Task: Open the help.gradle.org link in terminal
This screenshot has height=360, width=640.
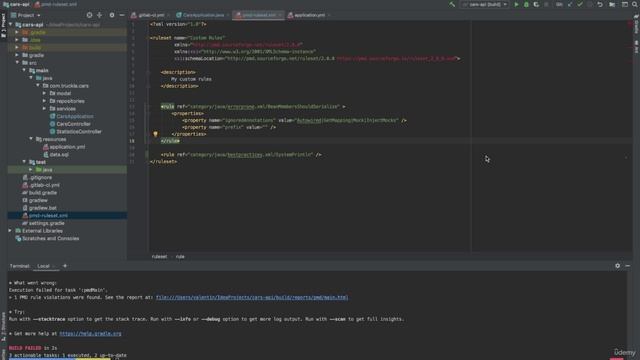Action: (90, 334)
